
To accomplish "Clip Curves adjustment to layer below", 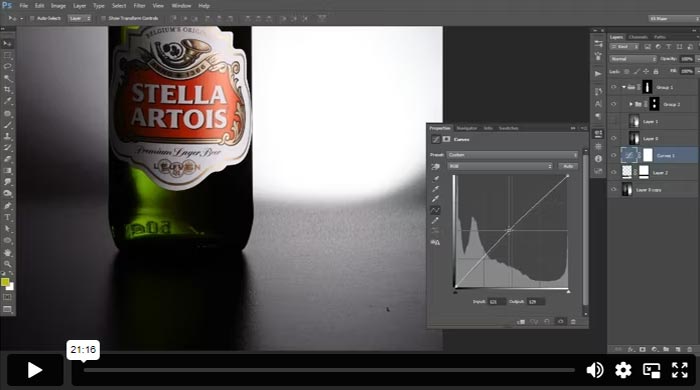I will (x=521, y=321).
